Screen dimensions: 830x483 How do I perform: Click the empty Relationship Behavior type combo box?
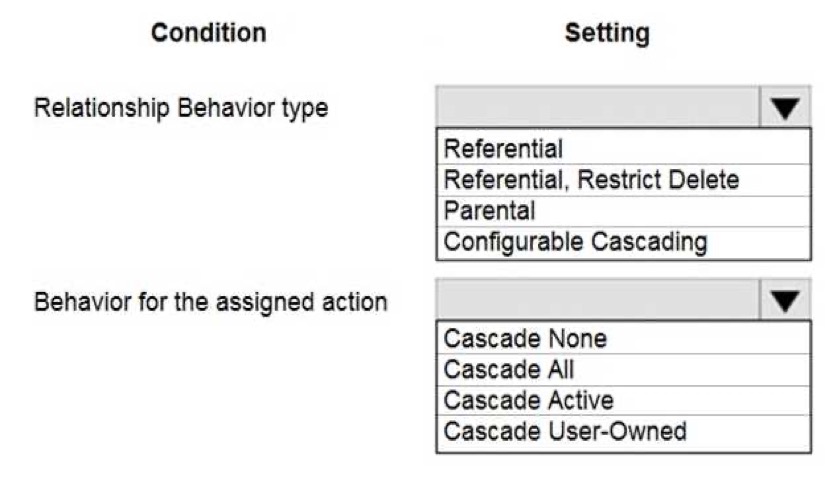pos(598,107)
